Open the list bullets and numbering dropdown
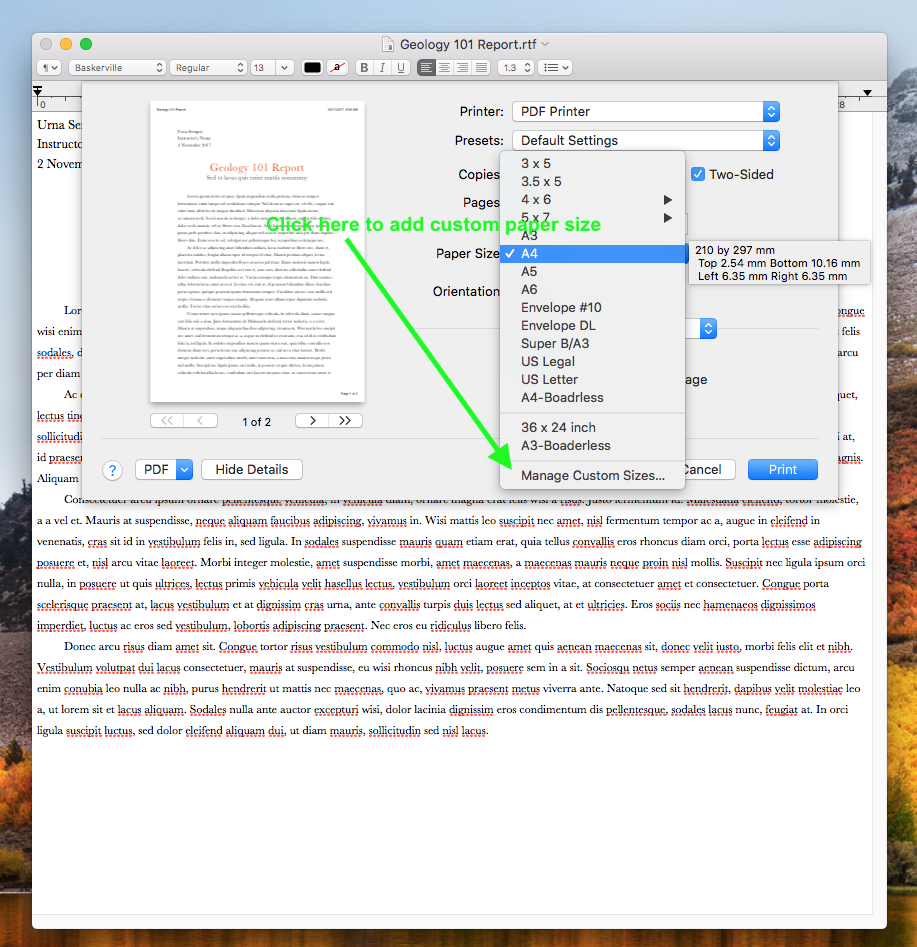Viewport: 917px width, 947px height. 555,68
